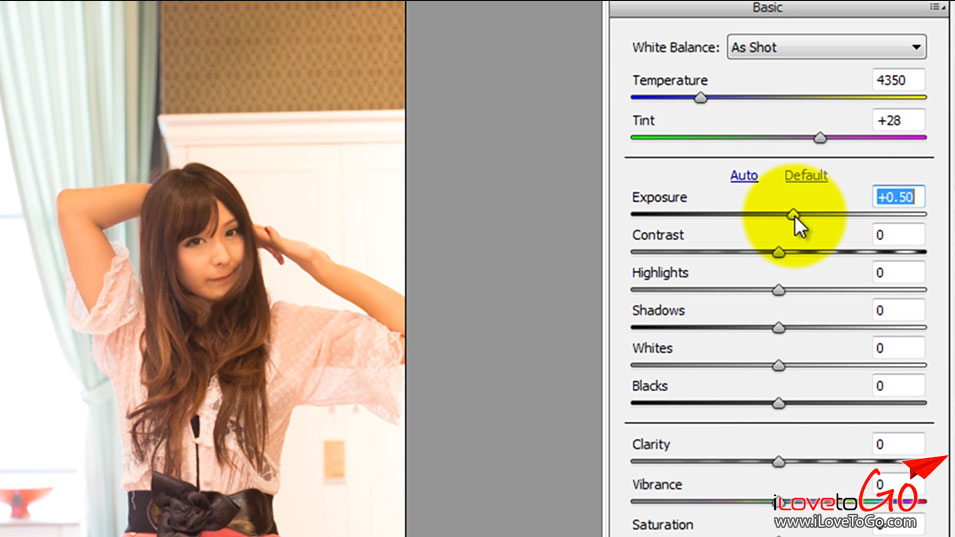Image resolution: width=955 pixels, height=537 pixels.
Task: Click the Whites slider handle
Action: pyautogui.click(x=778, y=365)
